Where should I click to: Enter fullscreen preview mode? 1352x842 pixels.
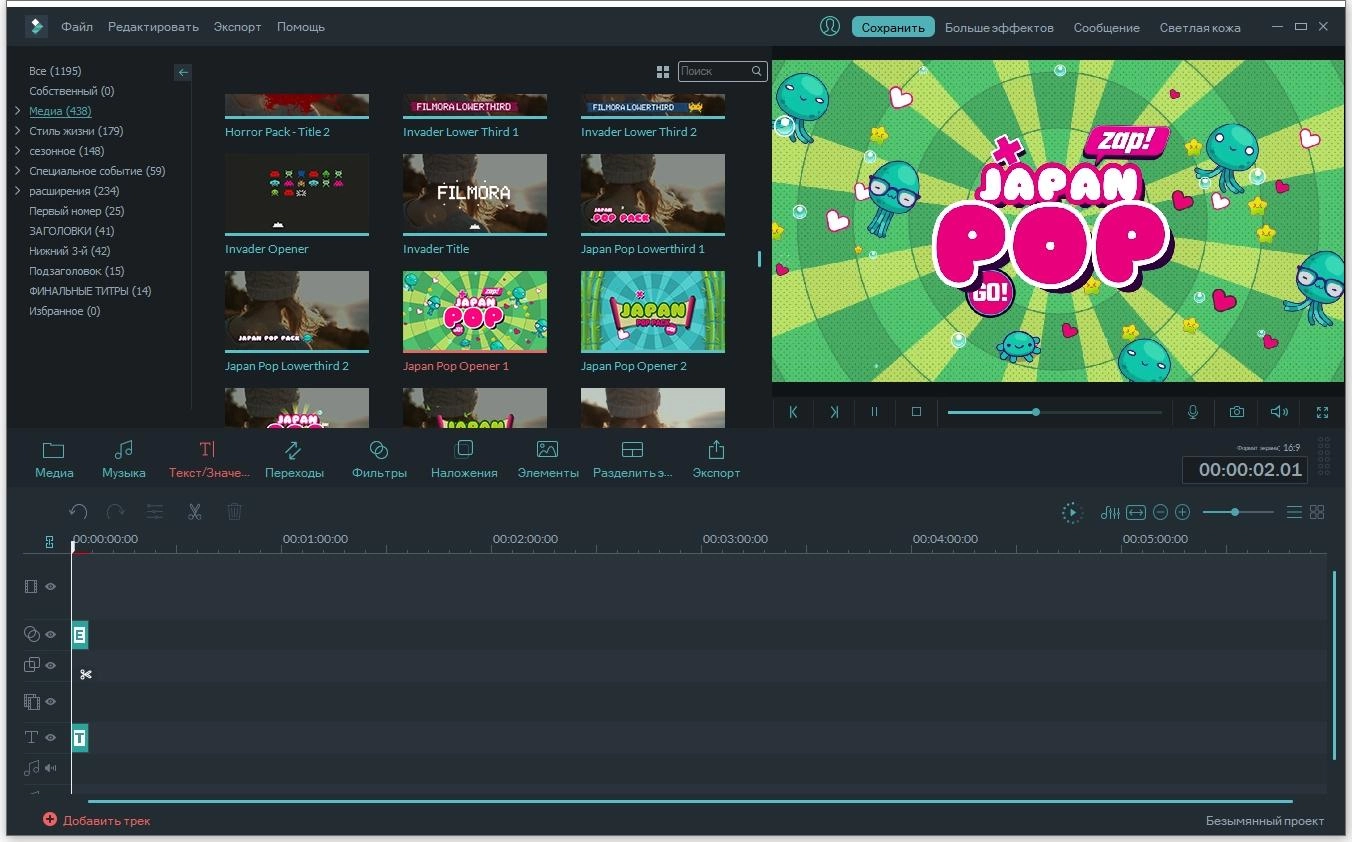coord(1322,411)
